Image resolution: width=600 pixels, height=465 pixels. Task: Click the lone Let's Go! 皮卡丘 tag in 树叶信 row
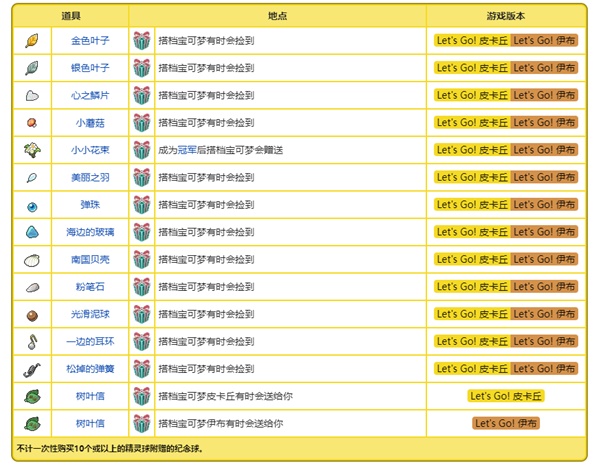pos(506,396)
